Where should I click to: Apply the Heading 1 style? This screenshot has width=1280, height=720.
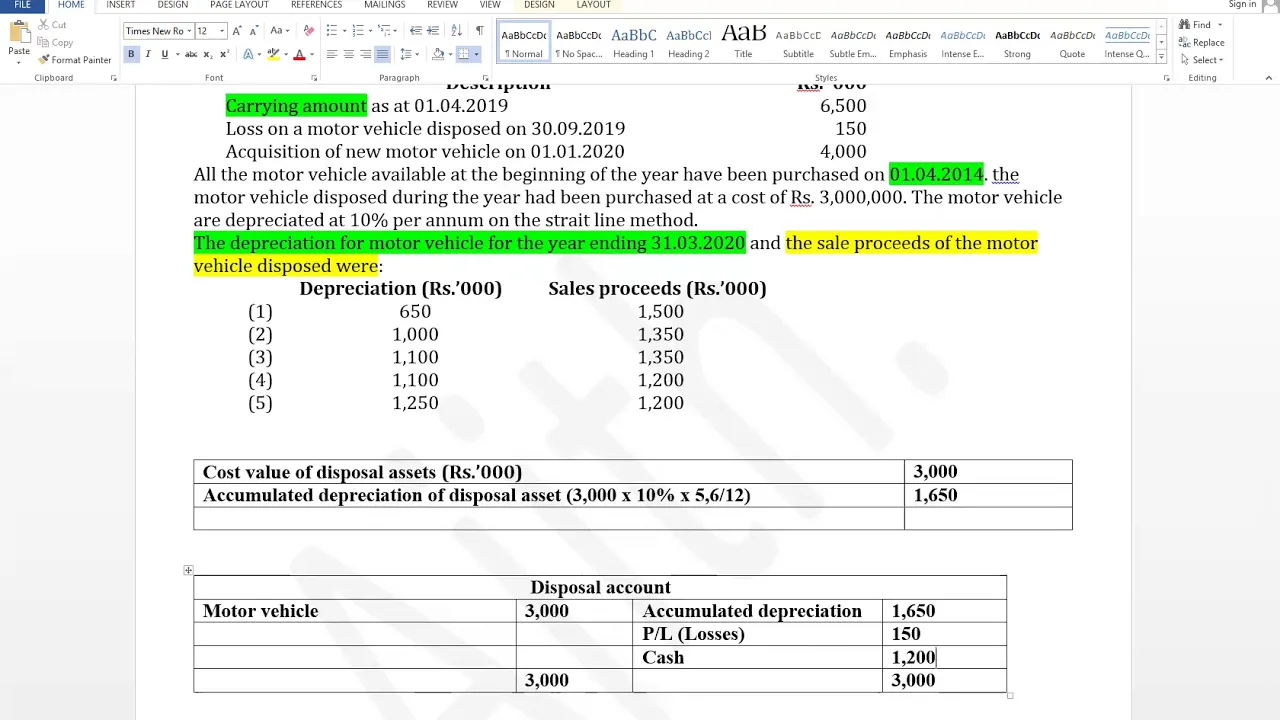(x=633, y=42)
